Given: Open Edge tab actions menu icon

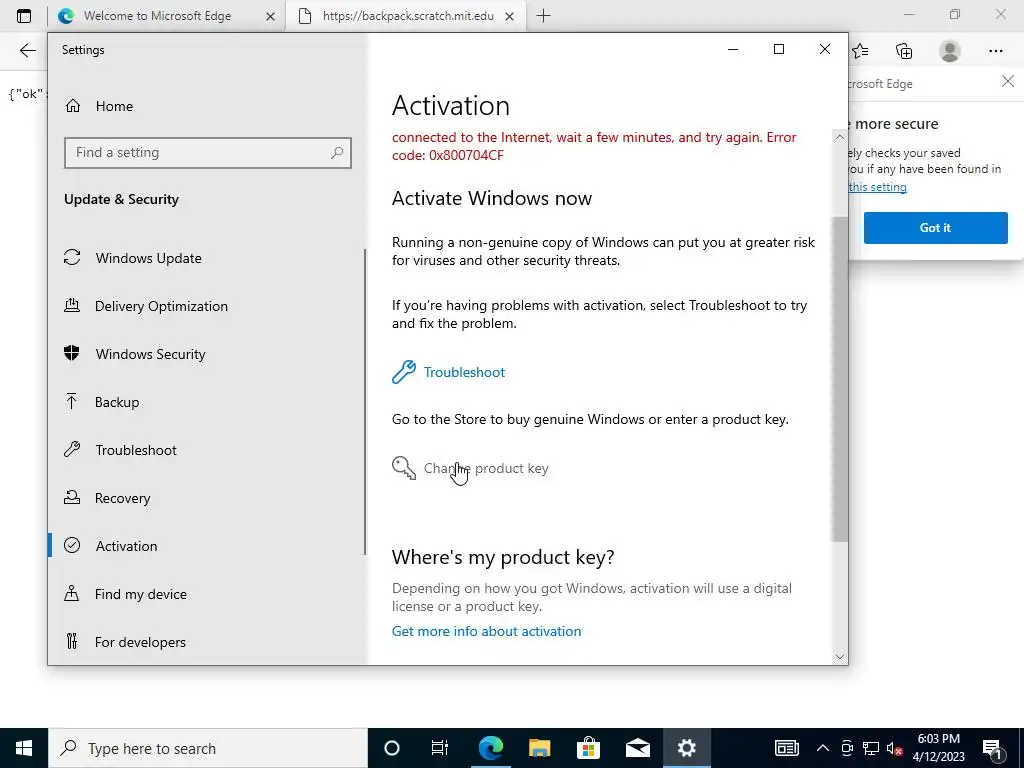Looking at the screenshot, I should pos(24,16).
